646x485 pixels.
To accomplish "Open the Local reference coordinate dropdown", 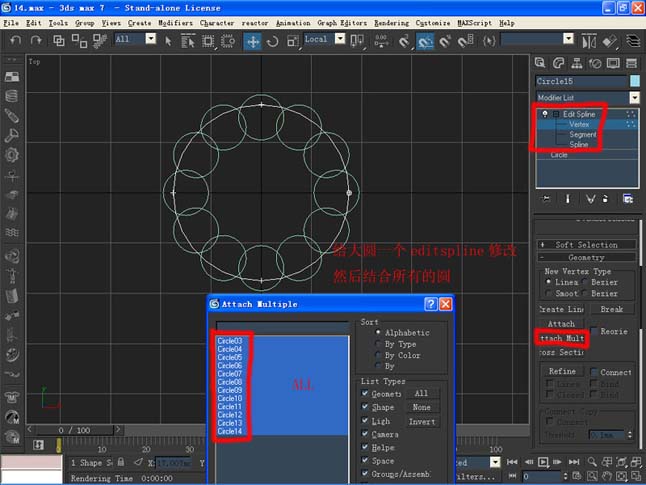I will coord(340,39).
